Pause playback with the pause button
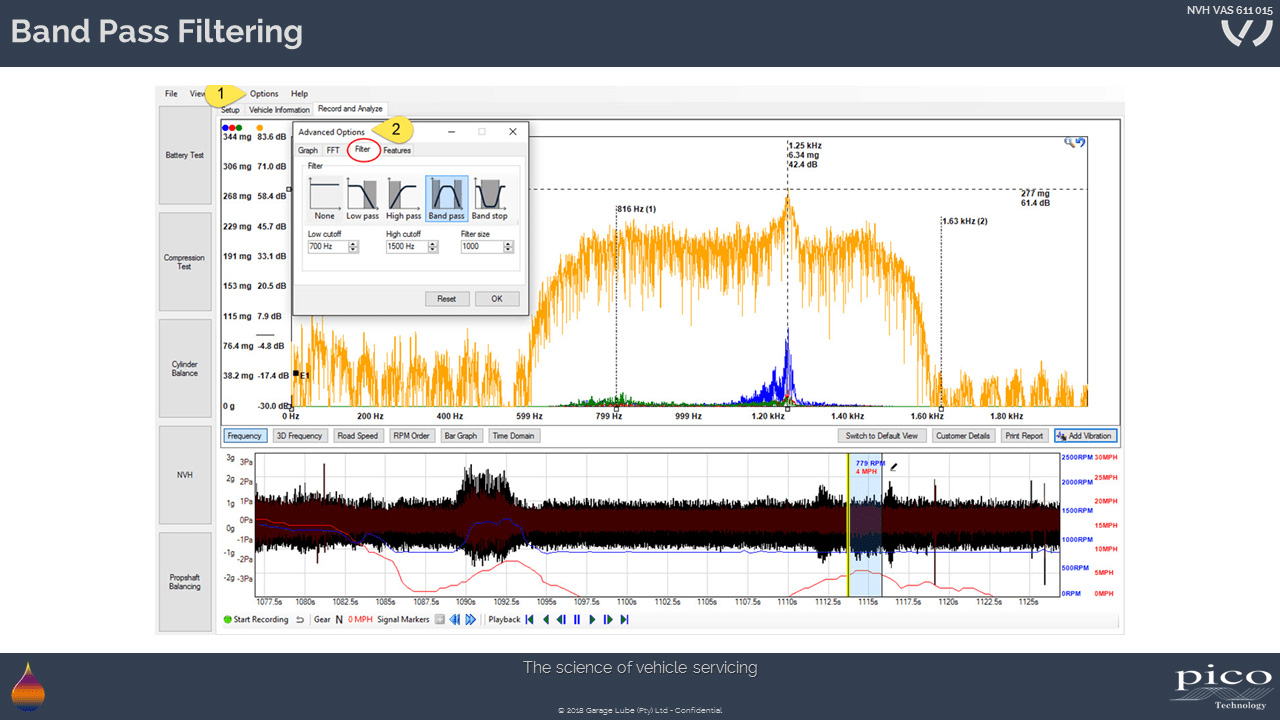Viewport: 1280px width, 720px height. tap(577, 620)
